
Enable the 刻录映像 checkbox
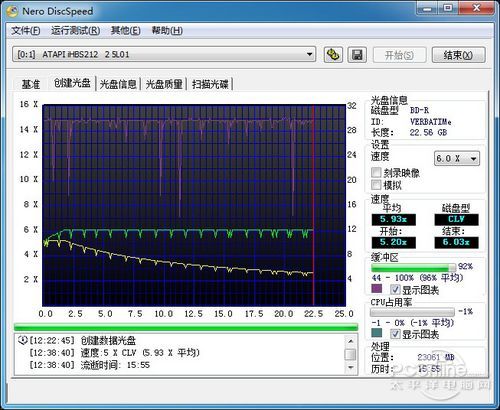pos(376,172)
